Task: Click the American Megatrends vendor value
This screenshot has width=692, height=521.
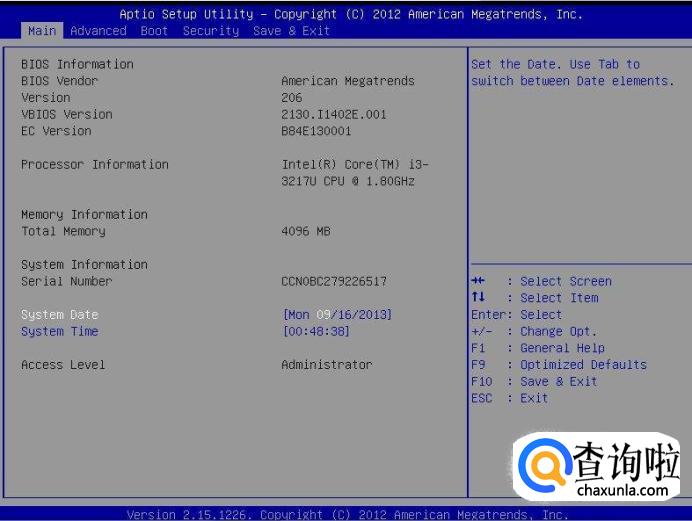Action: (x=348, y=81)
